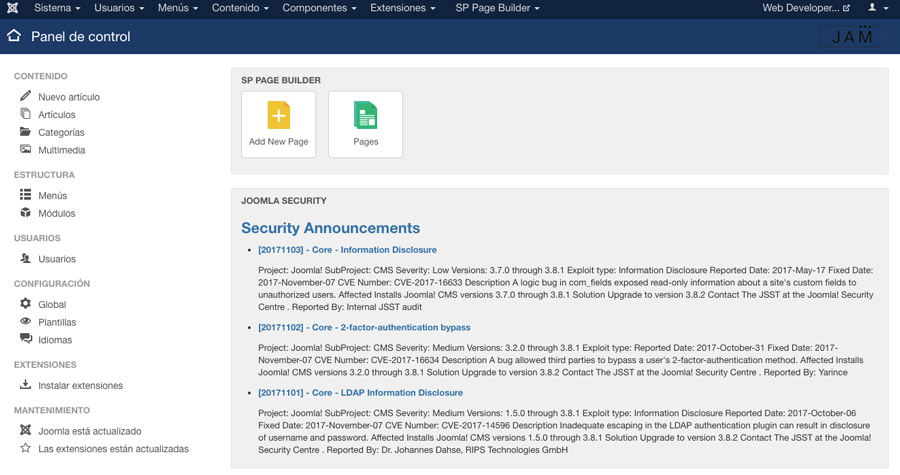900x475 pixels.
Task: Click the MANTENIMIENTO sidebar section heading
Action: click(x=52, y=410)
